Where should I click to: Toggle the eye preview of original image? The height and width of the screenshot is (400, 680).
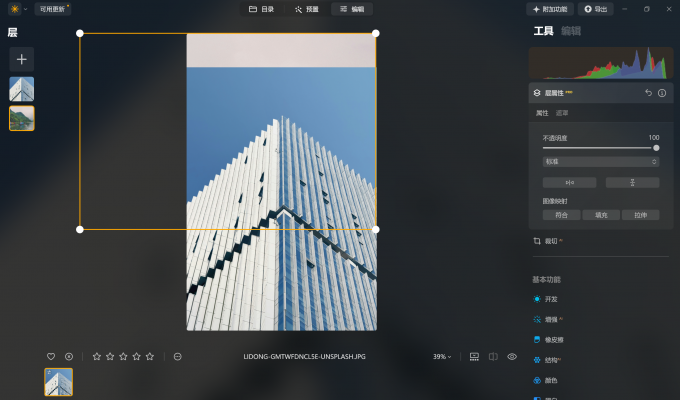[x=512, y=356]
